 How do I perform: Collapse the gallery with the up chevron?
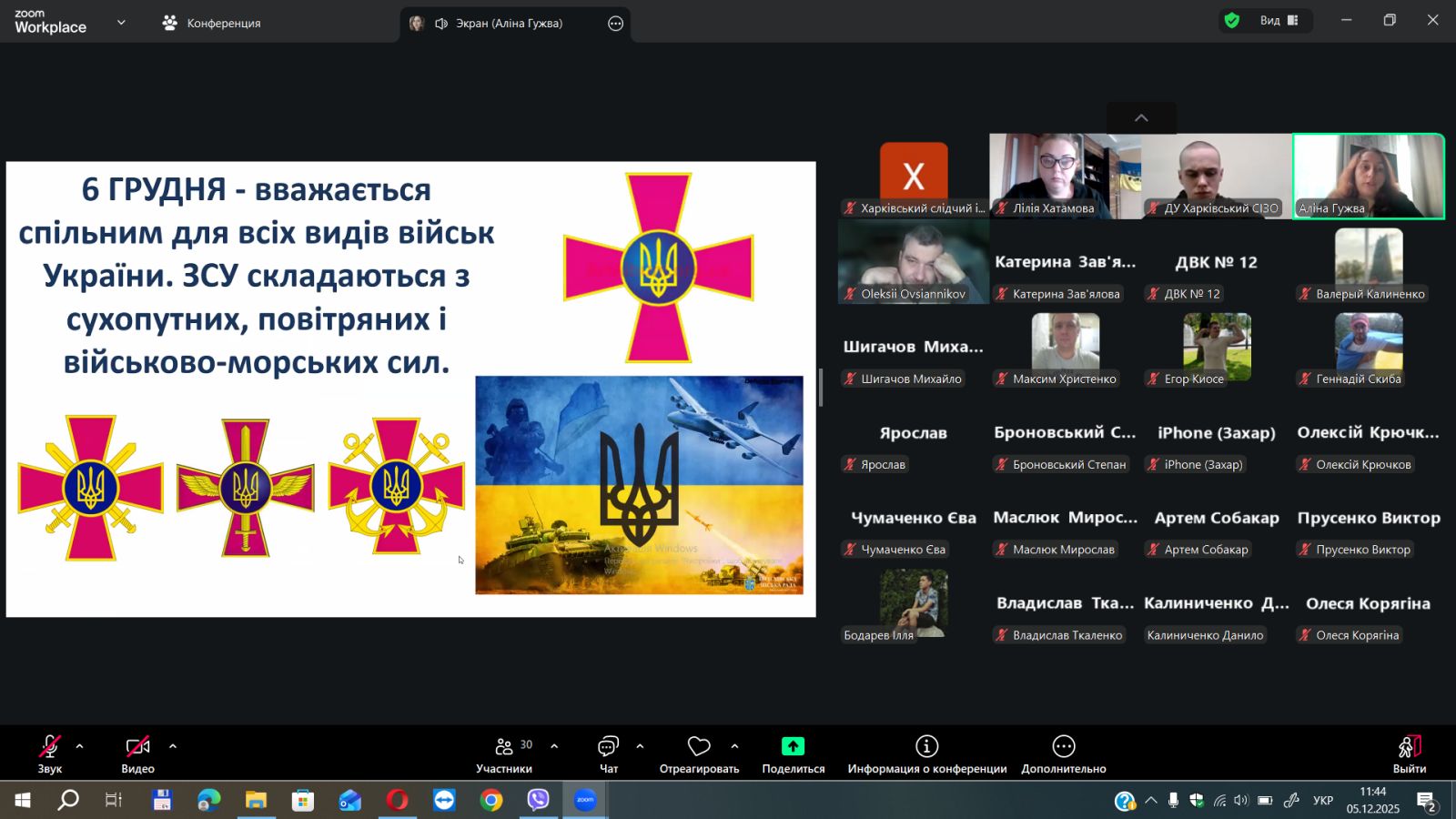point(1141,118)
